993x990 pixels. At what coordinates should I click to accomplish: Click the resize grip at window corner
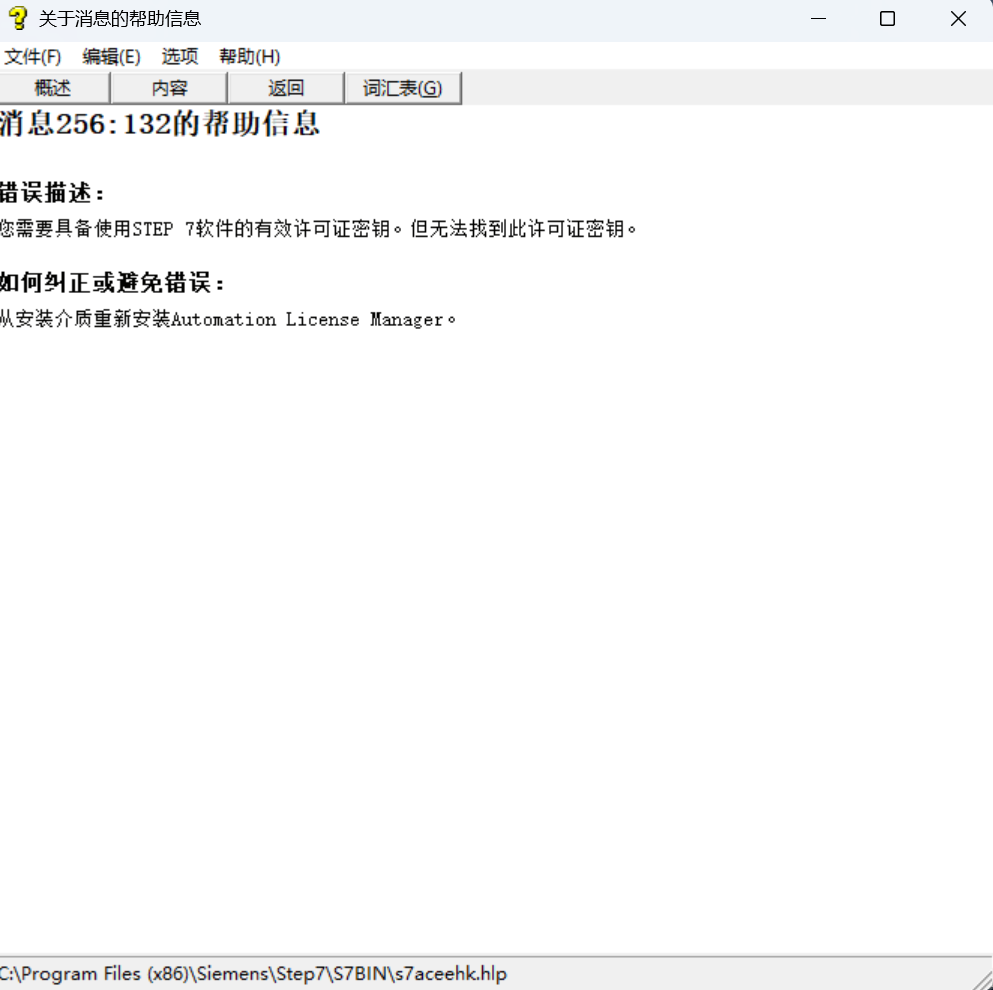[x=982, y=980]
